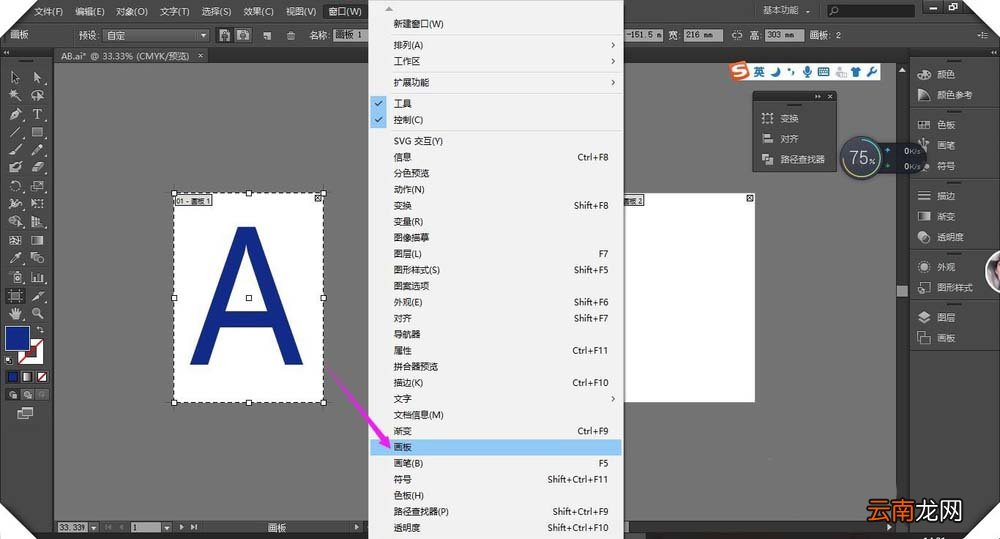Expand the 工作区 submenu
1000x539 pixels.
496,61
